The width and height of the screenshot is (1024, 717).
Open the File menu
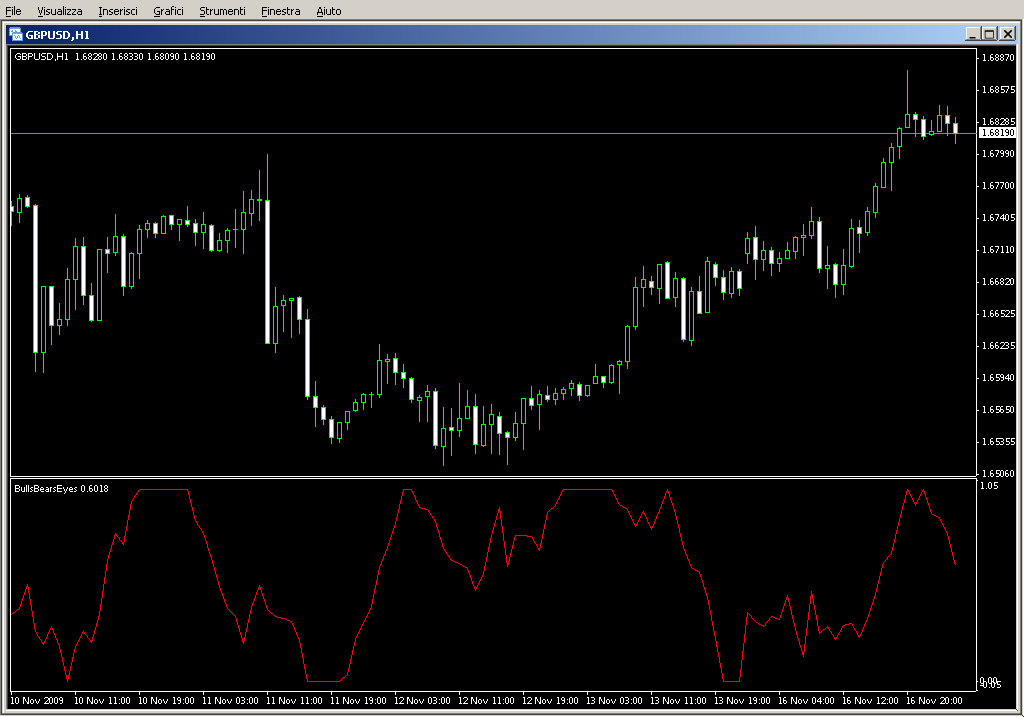(13, 11)
